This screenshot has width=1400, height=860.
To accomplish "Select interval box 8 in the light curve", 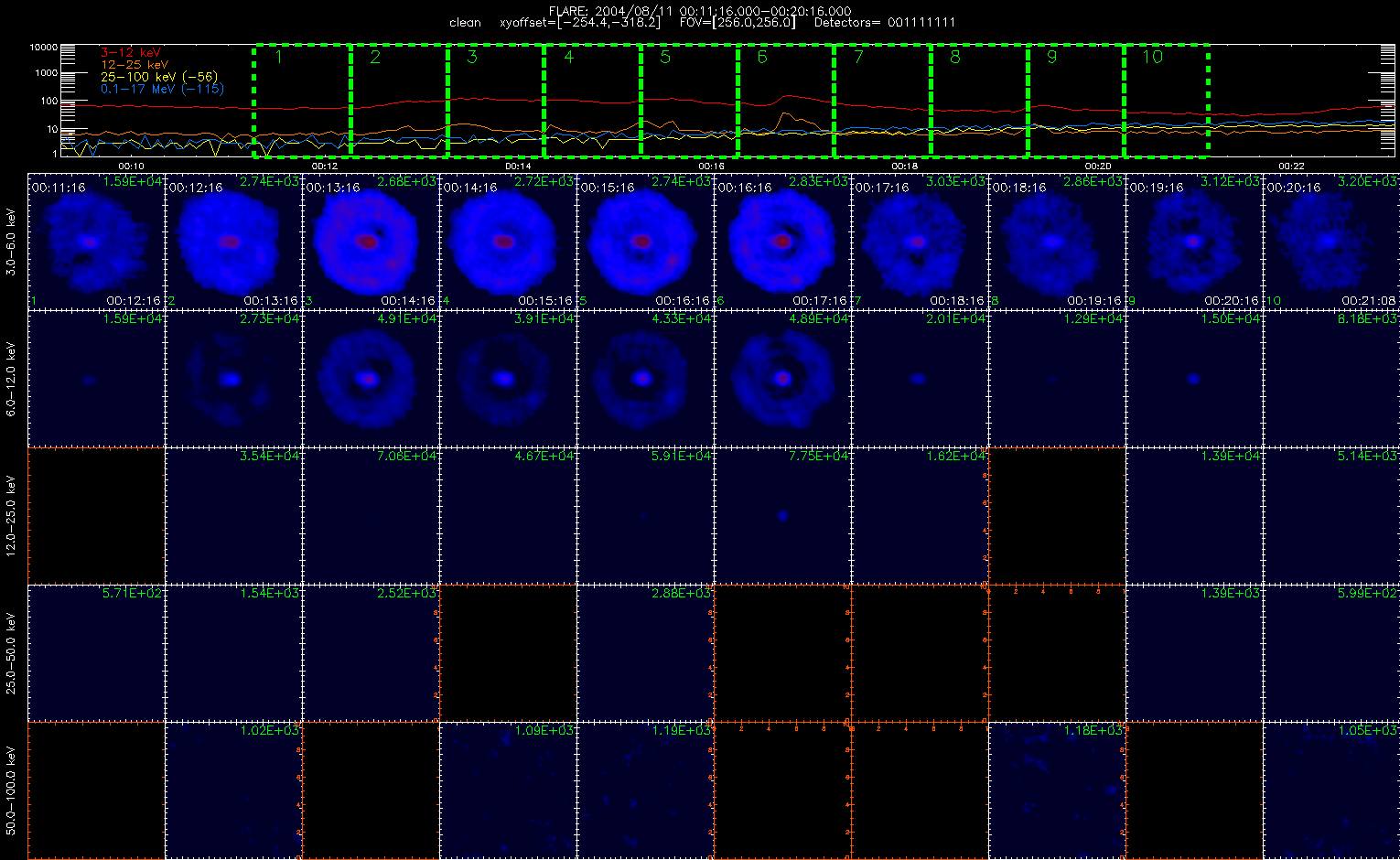I will tap(979, 101).
